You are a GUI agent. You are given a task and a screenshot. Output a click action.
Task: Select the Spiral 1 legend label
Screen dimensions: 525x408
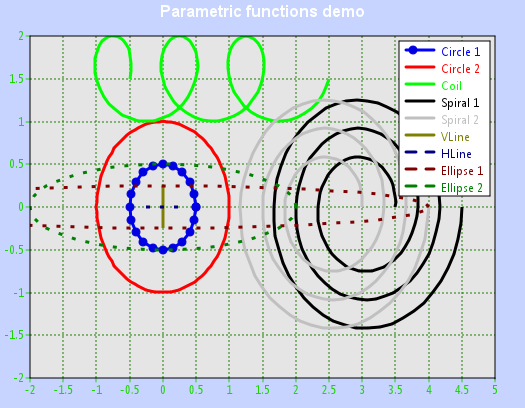[460, 103]
